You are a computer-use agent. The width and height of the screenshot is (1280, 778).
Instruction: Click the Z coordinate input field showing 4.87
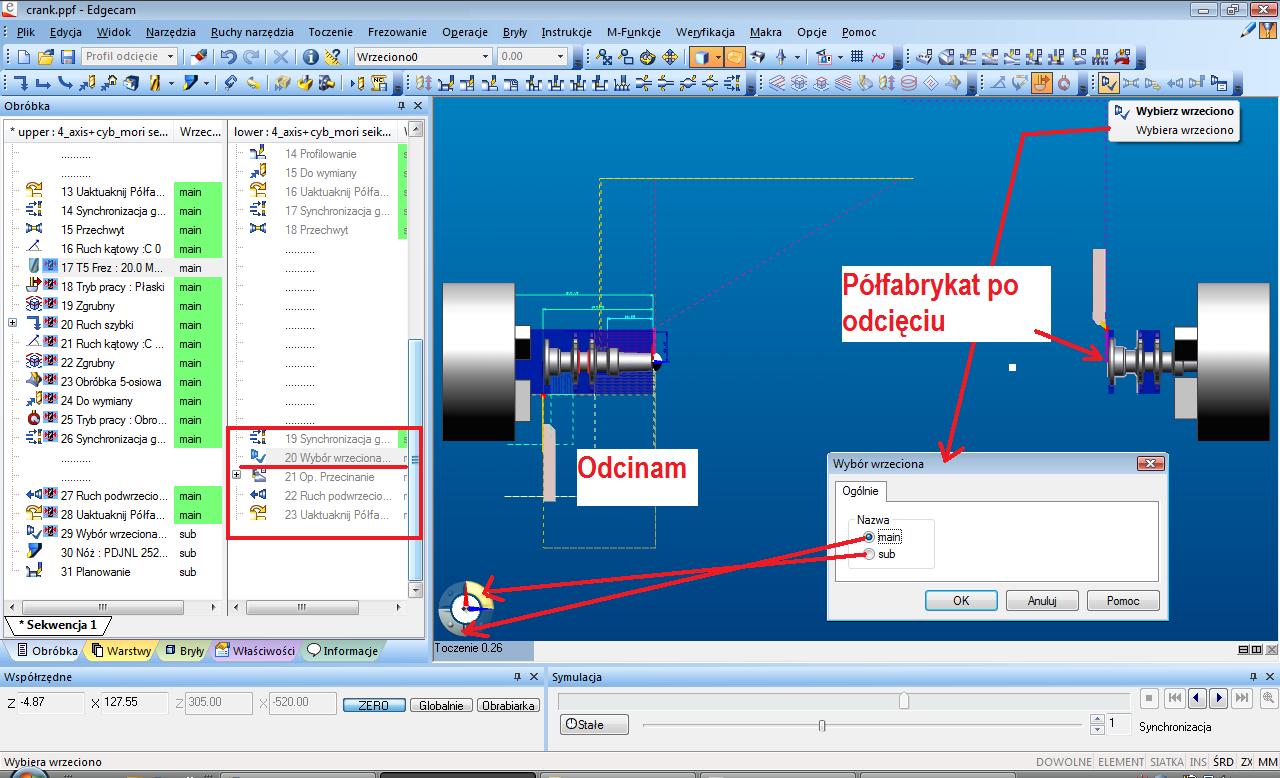click(51, 702)
